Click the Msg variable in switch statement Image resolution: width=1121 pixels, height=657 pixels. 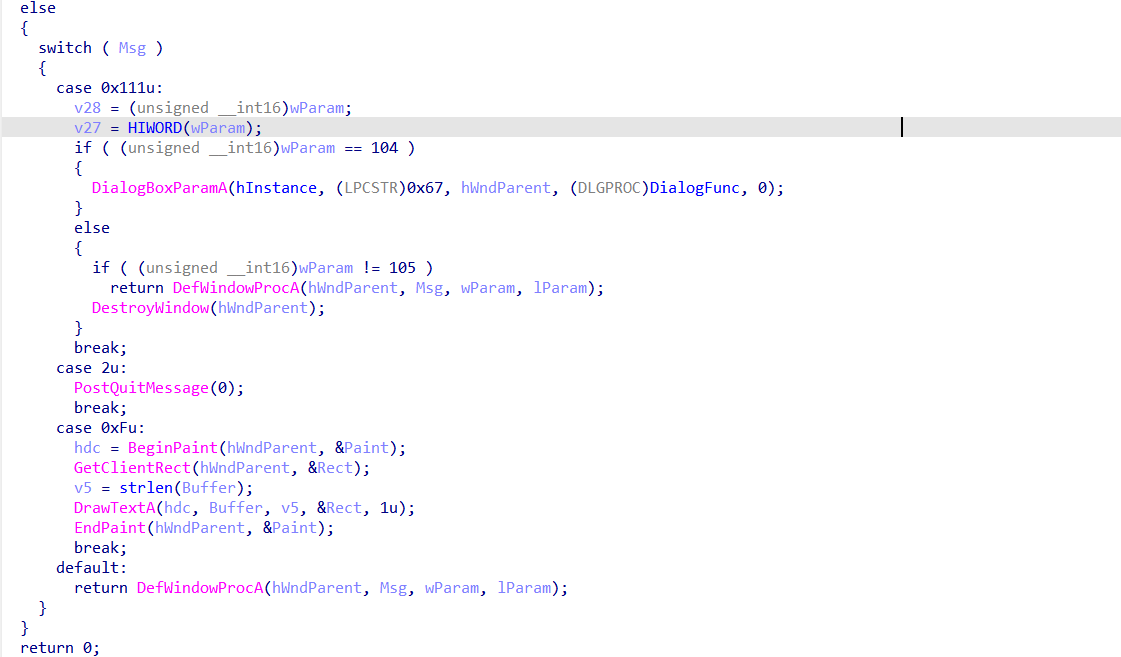coord(132,48)
